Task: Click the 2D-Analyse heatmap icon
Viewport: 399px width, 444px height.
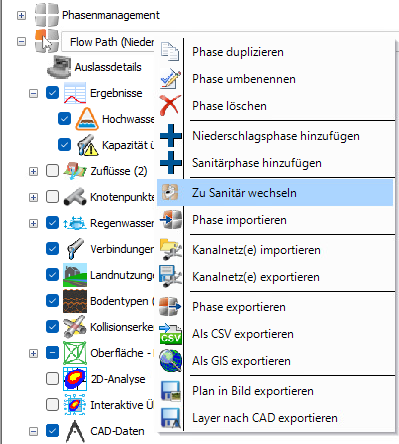Action: tap(75, 379)
